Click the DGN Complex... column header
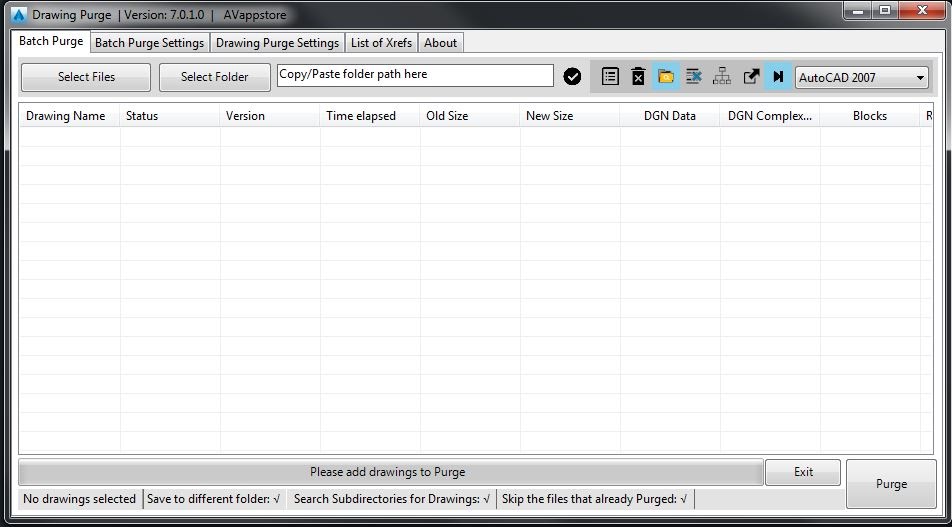The width and height of the screenshot is (952, 527). (x=770, y=115)
